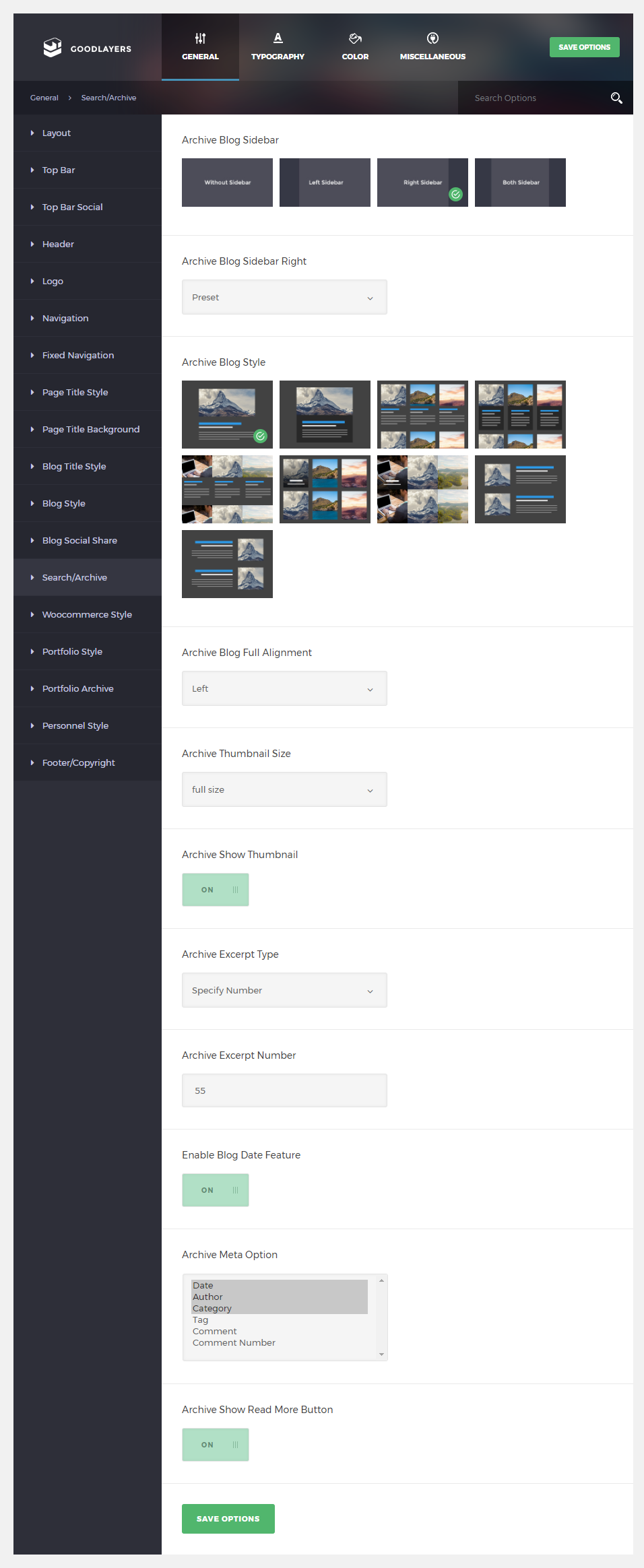
Task: Click the General breadcrumb link
Action: click(x=44, y=98)
